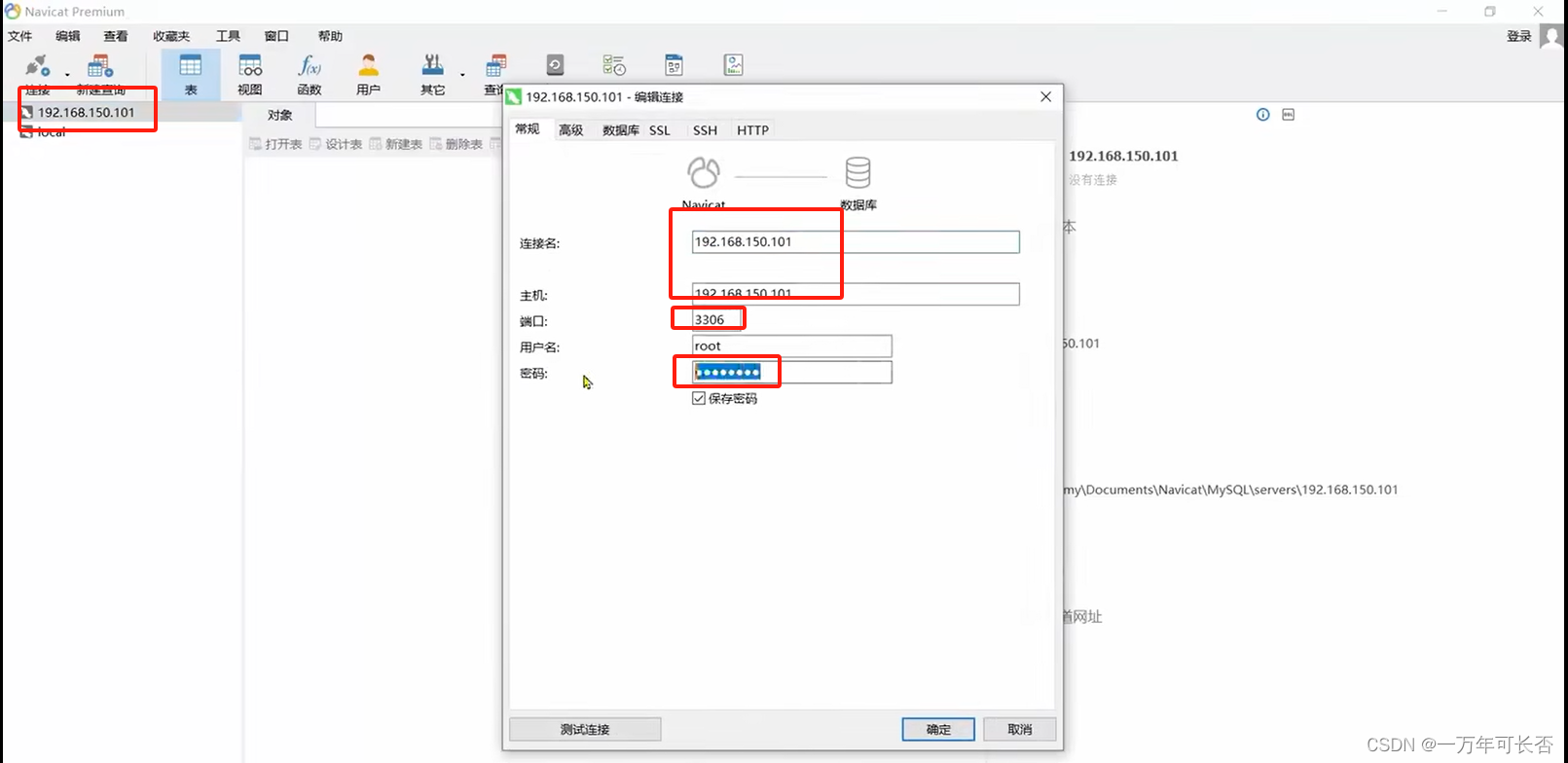This screenshot has height=763, width=1568.
Task: Click the 密码 password field
Action: (x=791, y=372)
